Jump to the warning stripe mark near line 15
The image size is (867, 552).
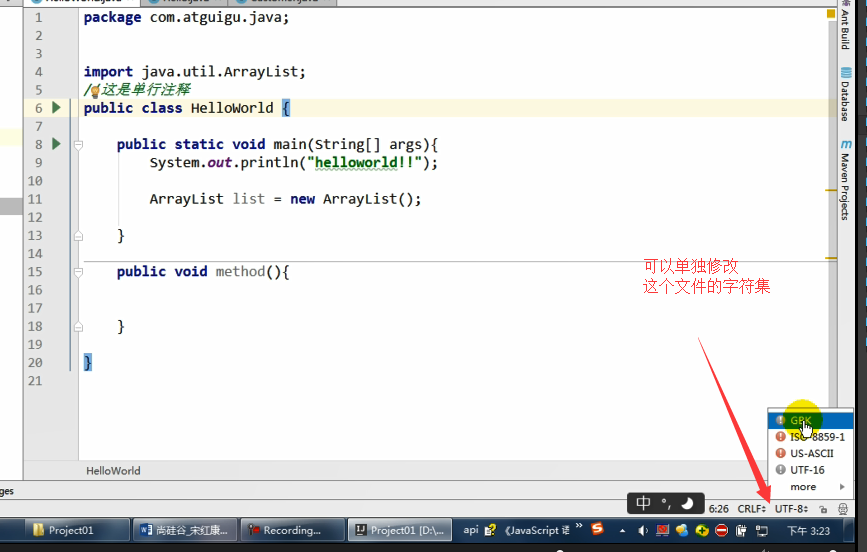pos(831,258)
